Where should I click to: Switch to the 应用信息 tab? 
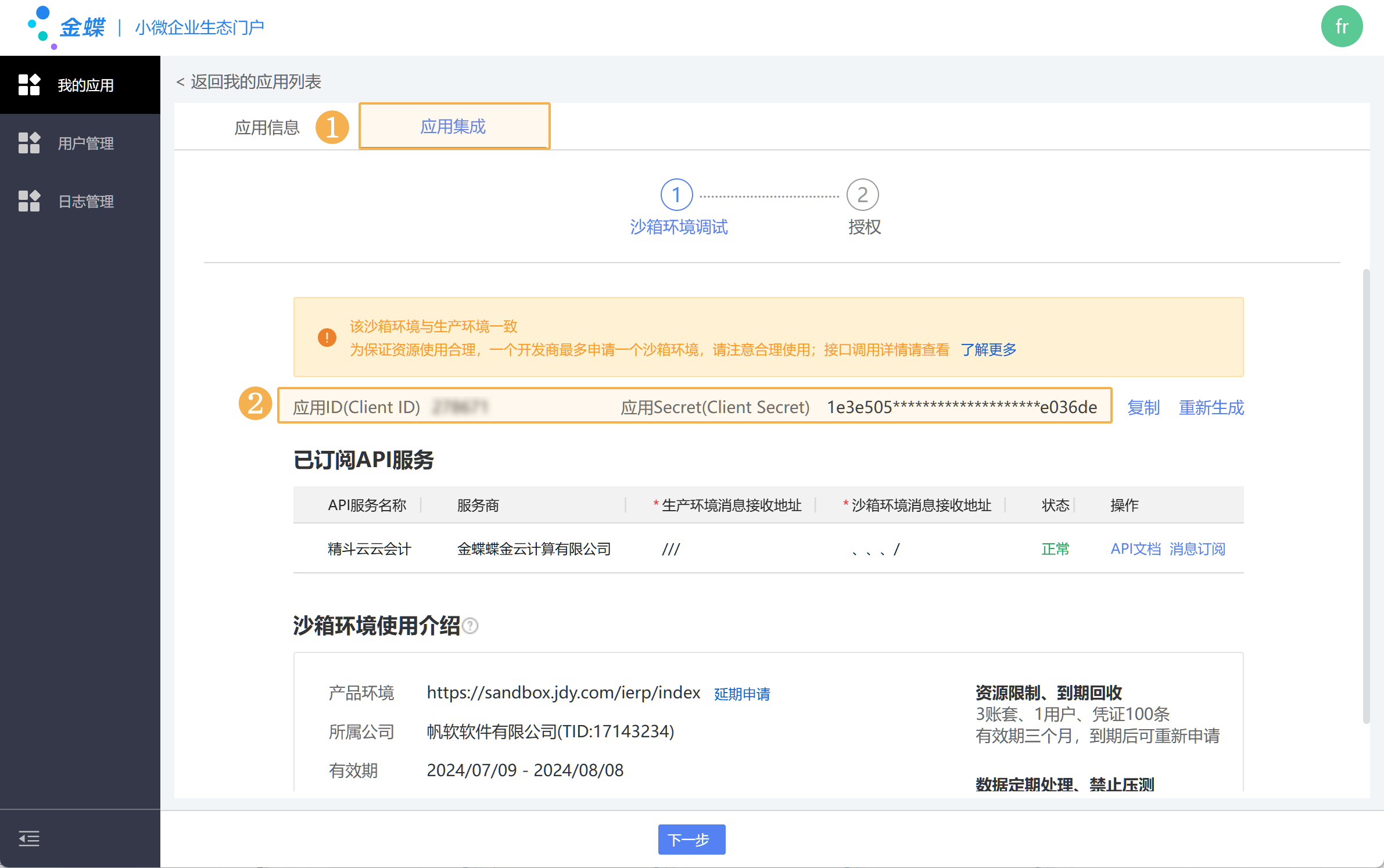click(267, 127)
